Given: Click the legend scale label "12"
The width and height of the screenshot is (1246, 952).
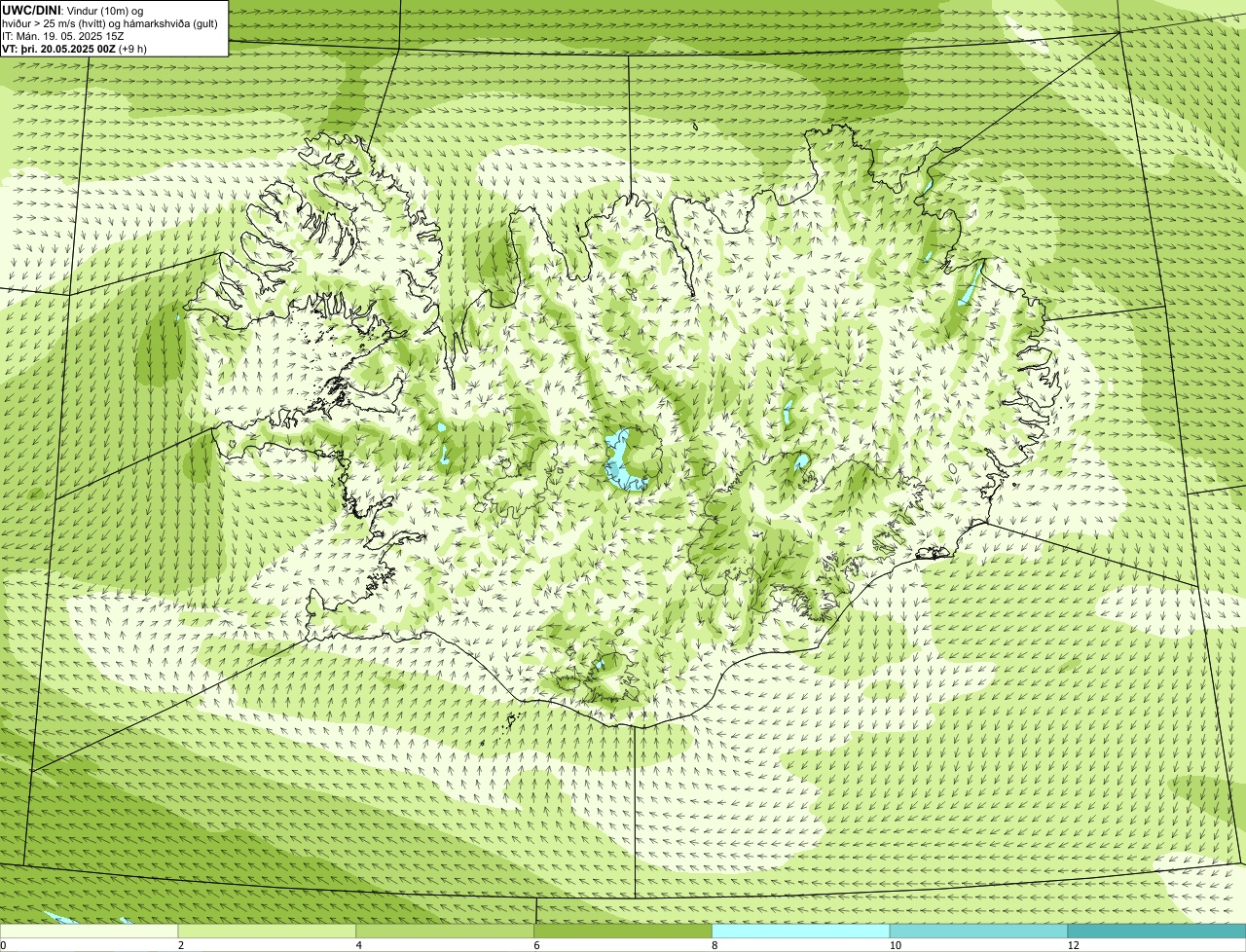Looking at the screenshot, I should (x=1073, y=945).
